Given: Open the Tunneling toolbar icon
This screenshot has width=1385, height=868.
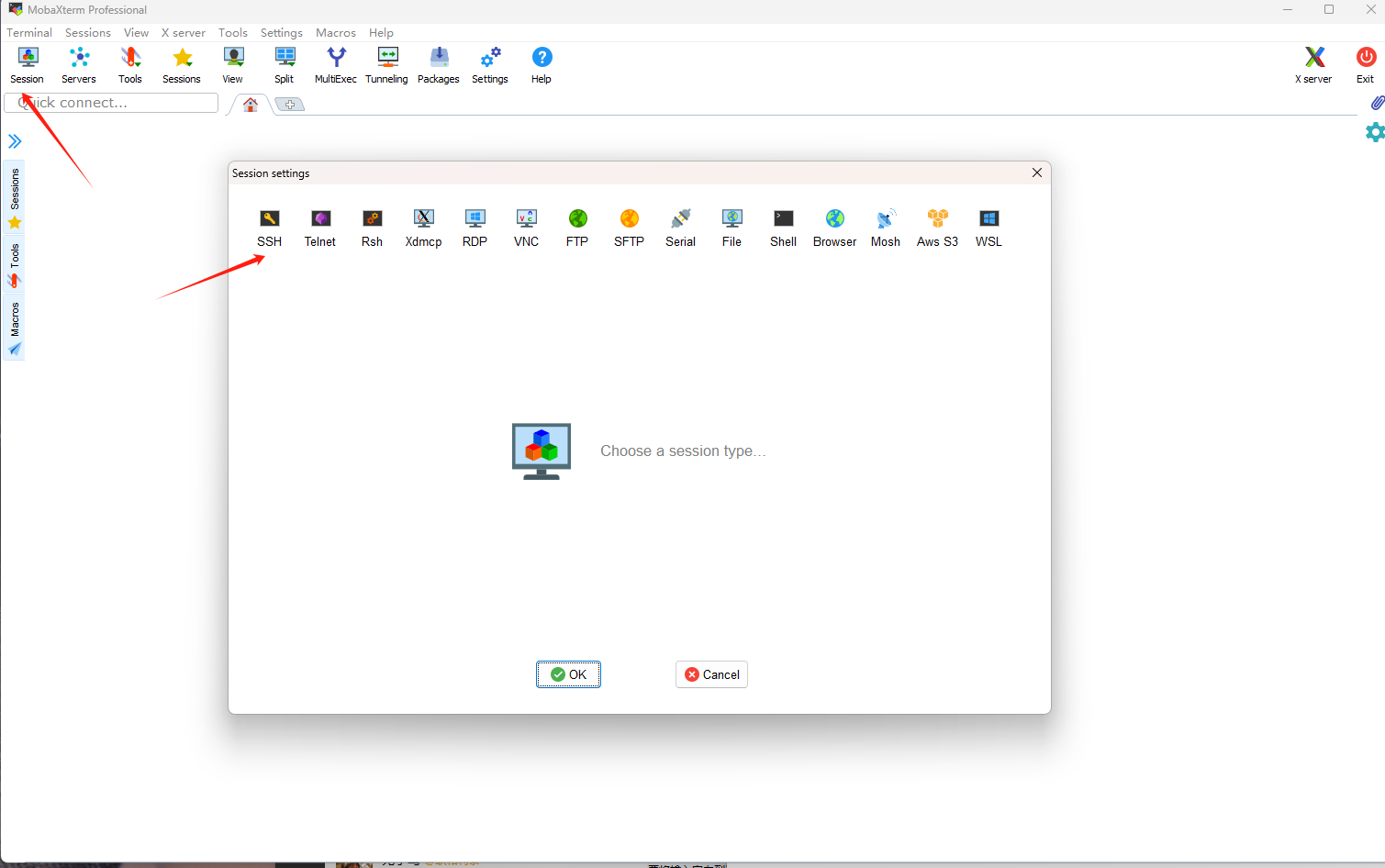Looking at the screenshot, I should pos(387,65).
